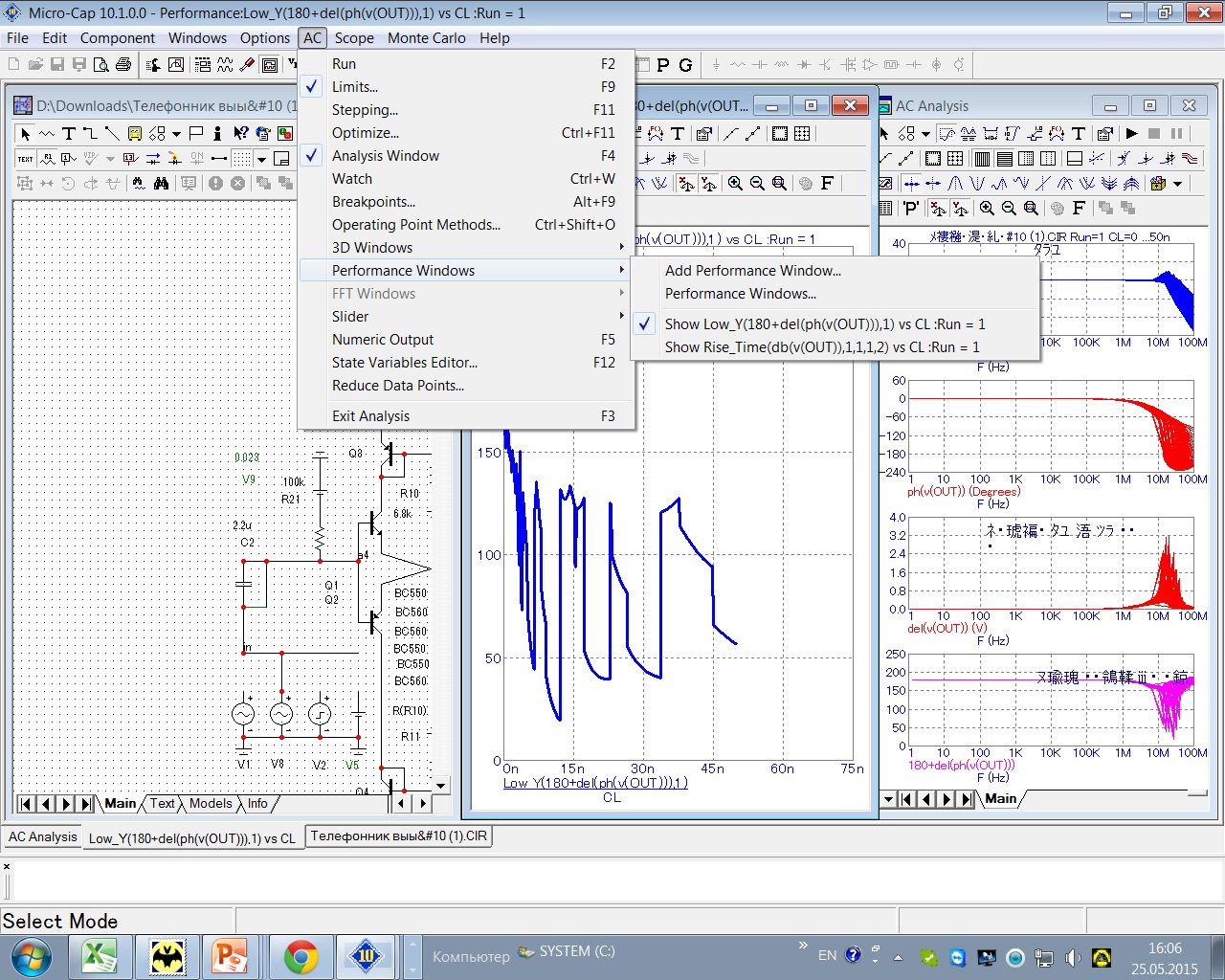
Task: Open Excel from the taskbar
Action: pos(99,956)
